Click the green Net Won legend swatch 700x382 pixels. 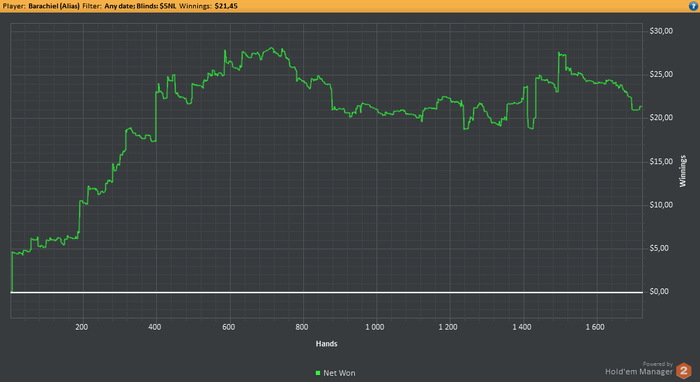(318, 373)
